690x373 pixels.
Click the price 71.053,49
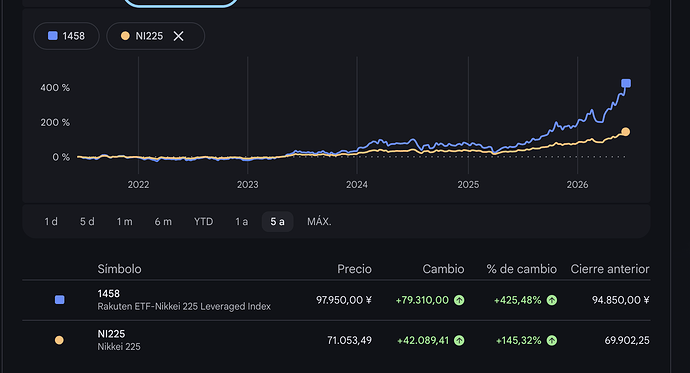349,340
